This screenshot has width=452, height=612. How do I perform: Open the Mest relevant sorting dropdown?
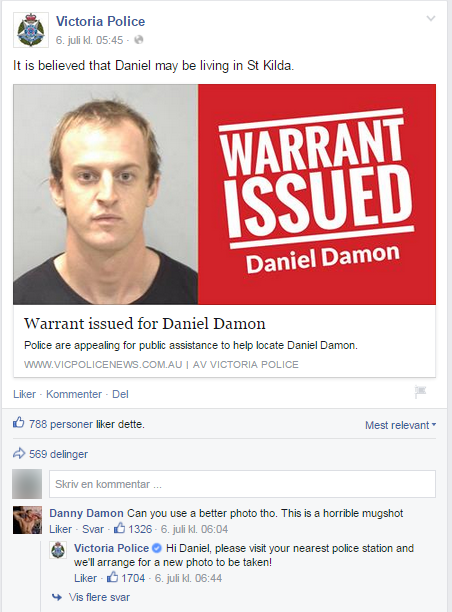coord(400,425)
